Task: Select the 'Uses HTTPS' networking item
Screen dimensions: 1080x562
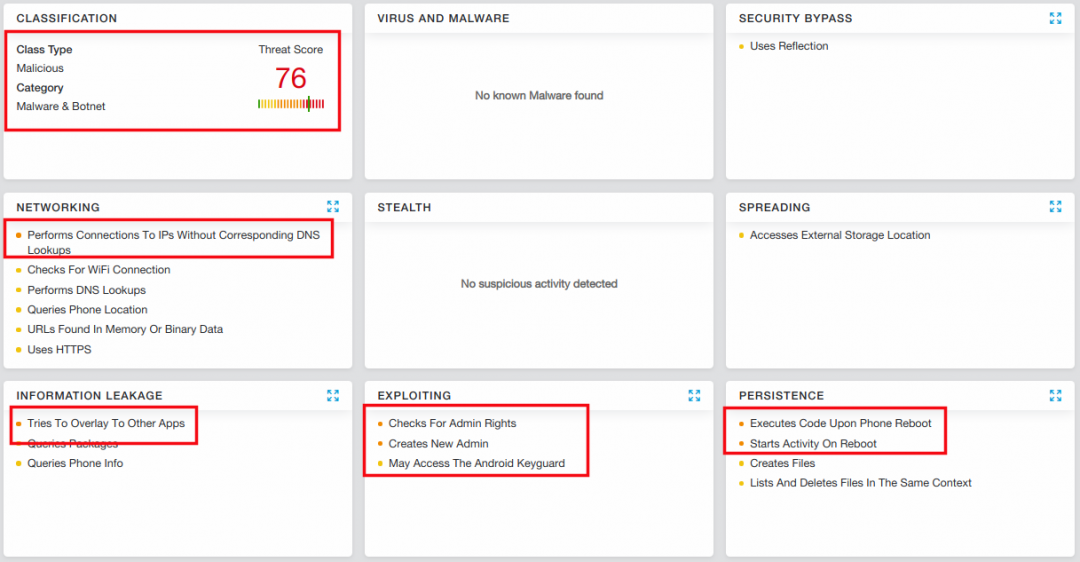Action: [x=59, y=349]
